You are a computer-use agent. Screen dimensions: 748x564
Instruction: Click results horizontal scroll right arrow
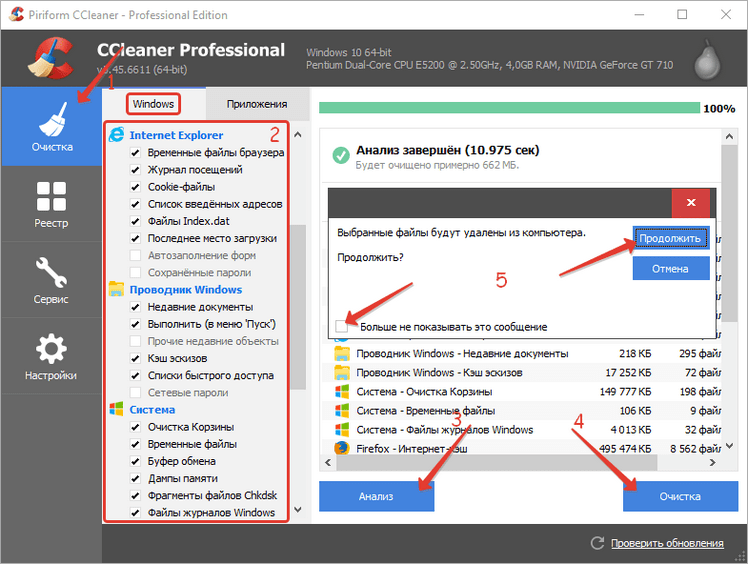click(712, 462)
